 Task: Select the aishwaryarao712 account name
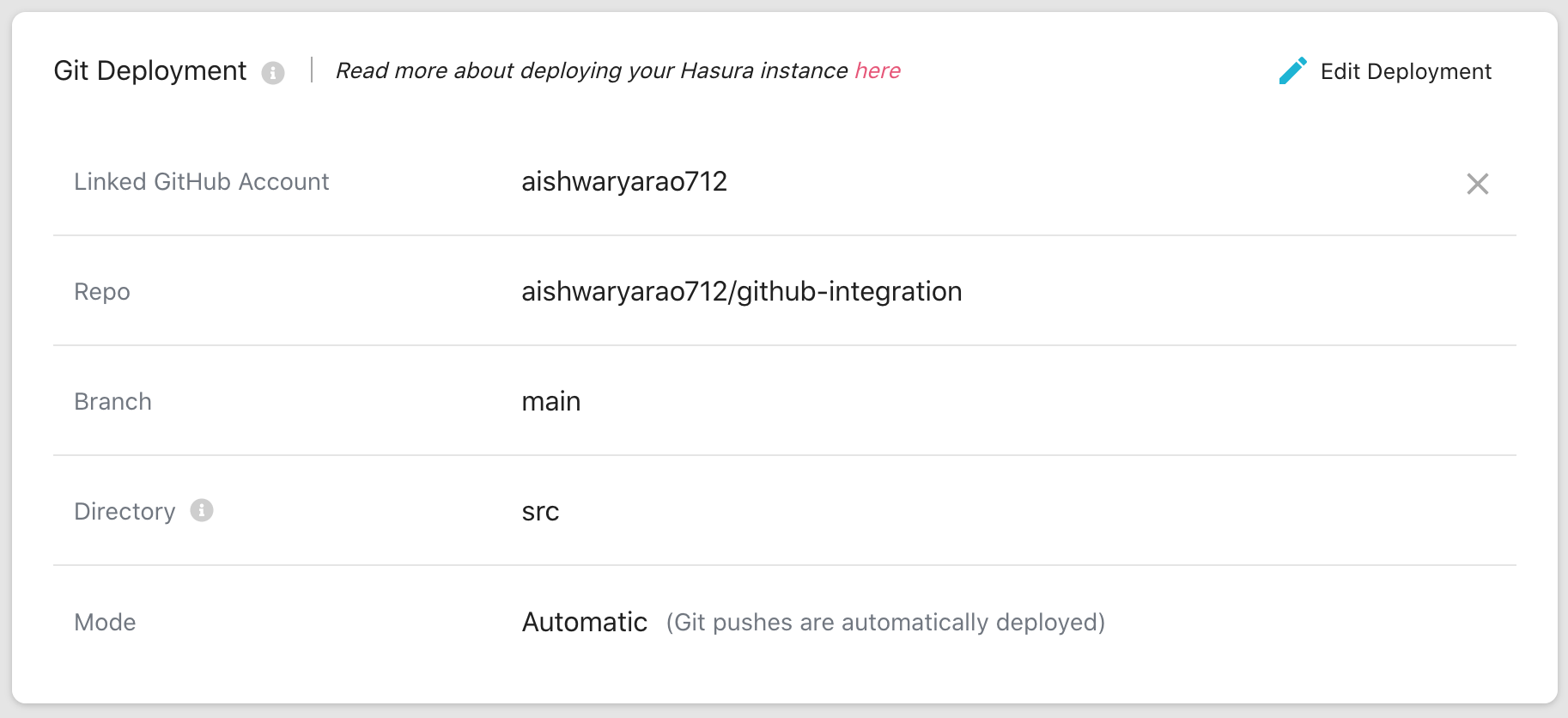point(624,181)
